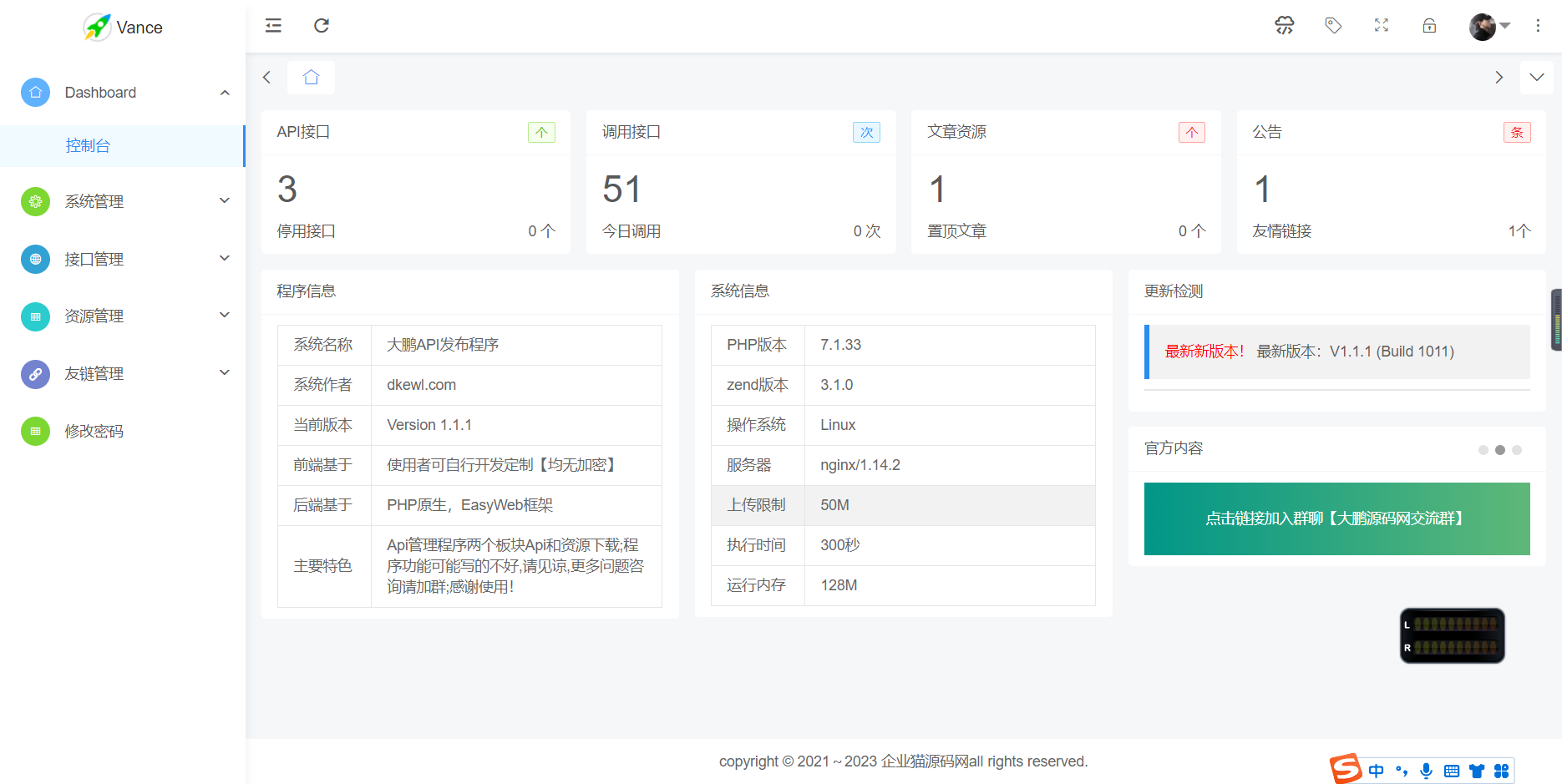
Task: Click the 修改密码 icon in the sidebar
Action: pyautogui.click(x=35, y=431)
